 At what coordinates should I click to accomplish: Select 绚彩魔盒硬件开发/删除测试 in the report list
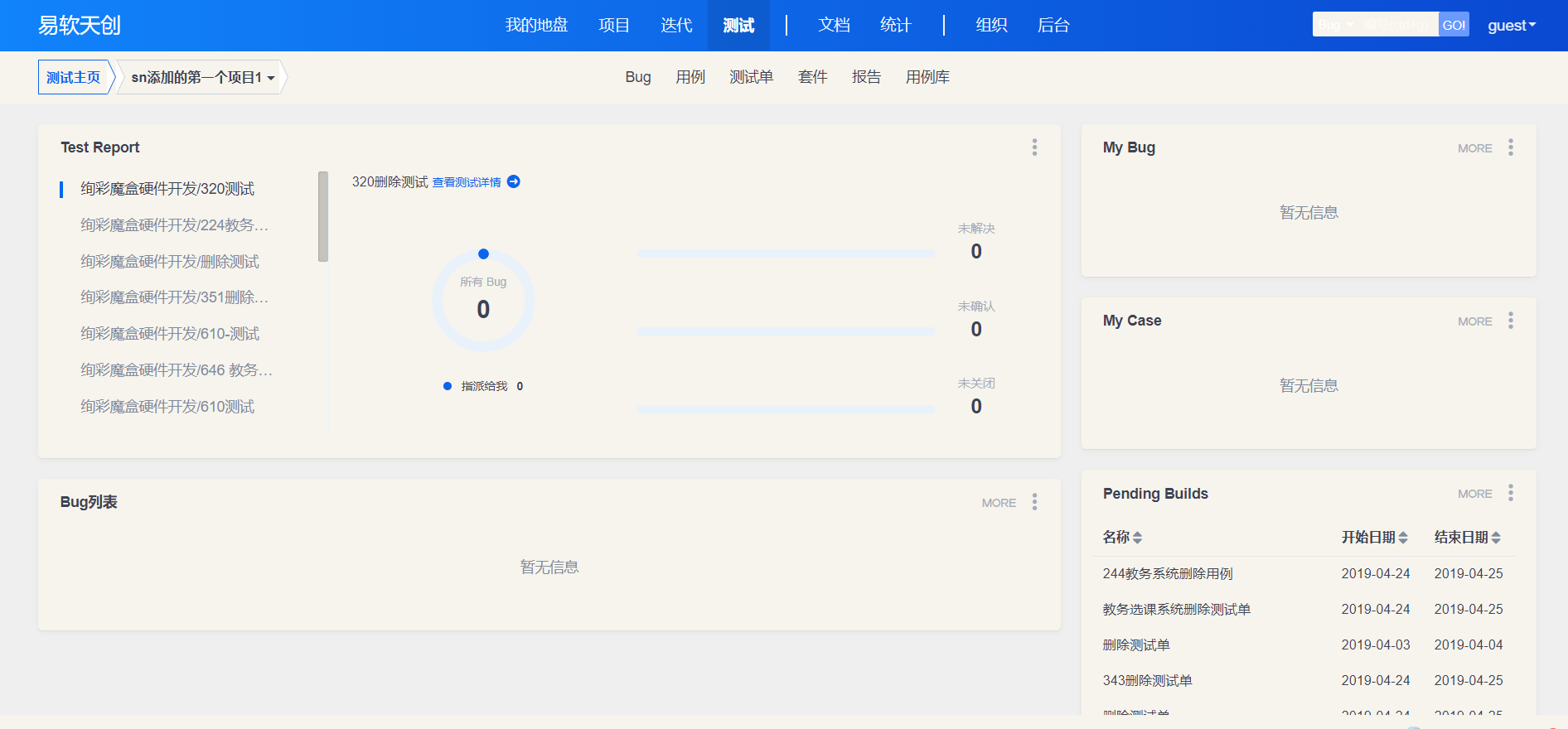tap(170, 262)
